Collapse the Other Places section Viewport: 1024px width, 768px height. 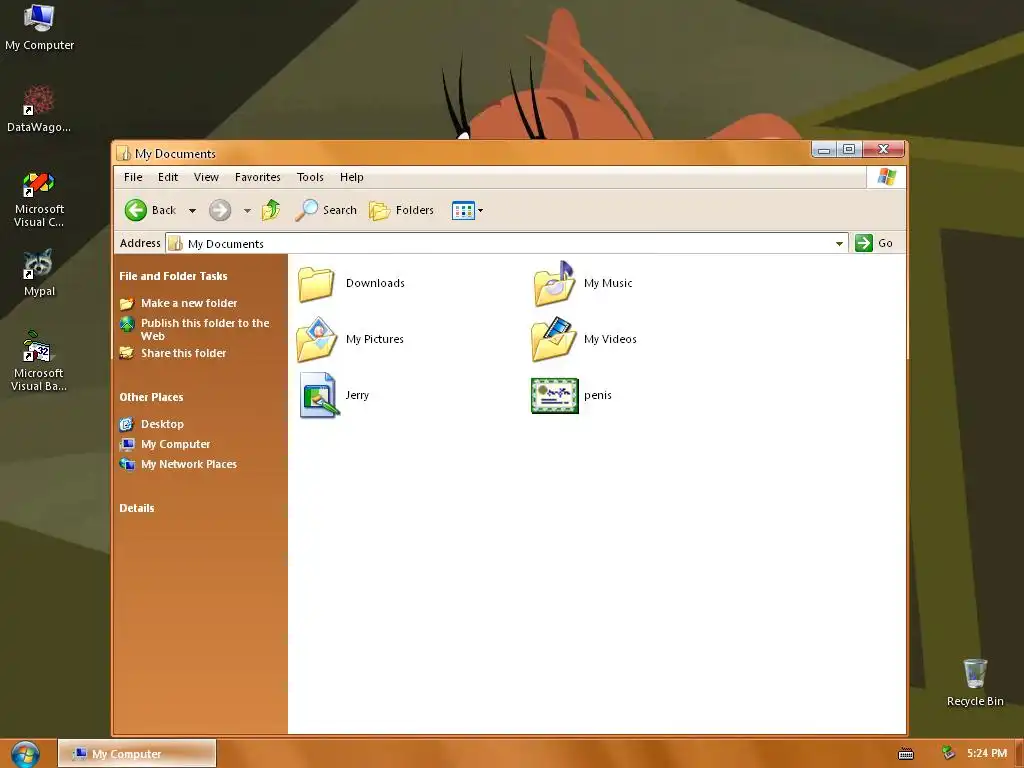point(151,397)
